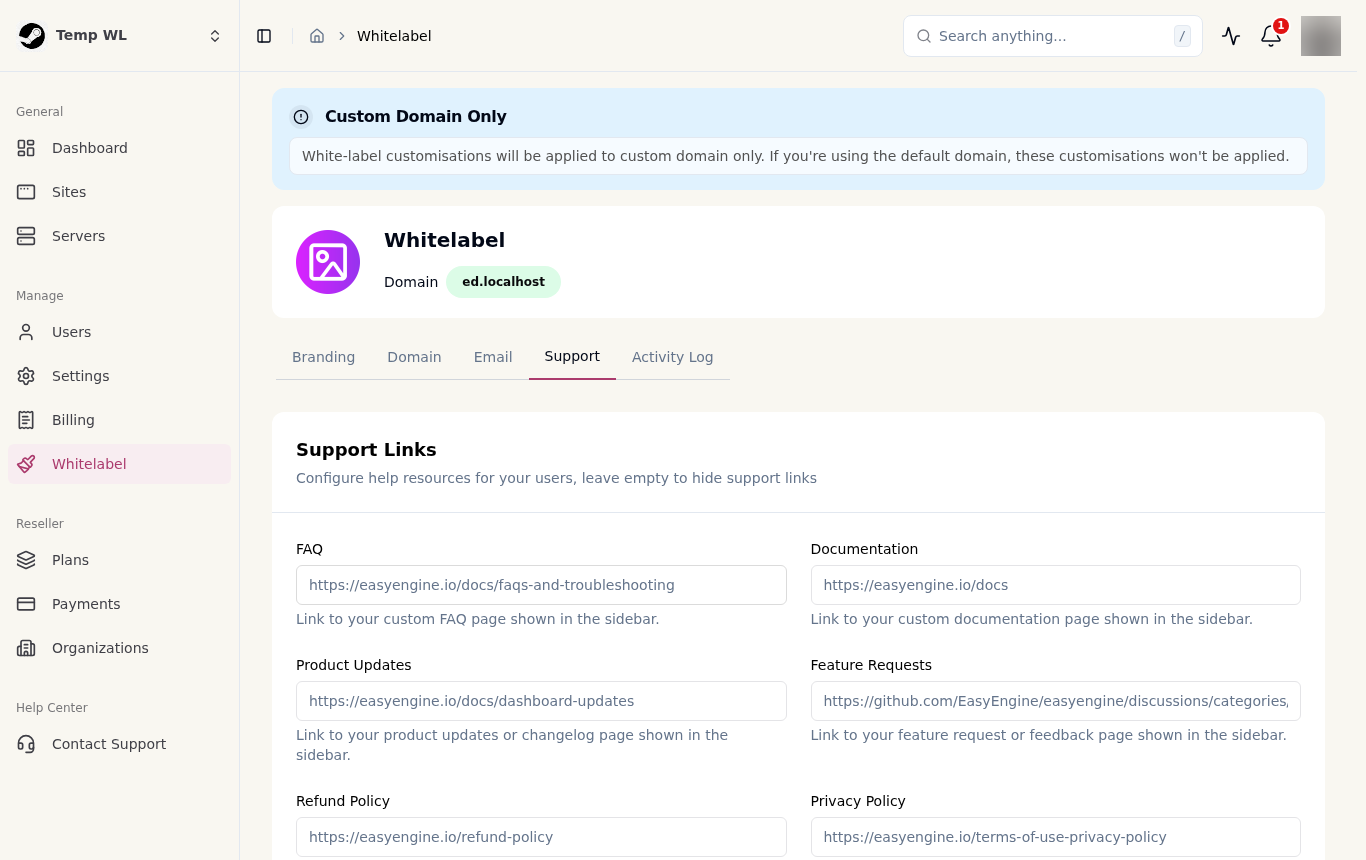Open the user avatar menu
The image size is (1366, 860).
(1321, 36)
